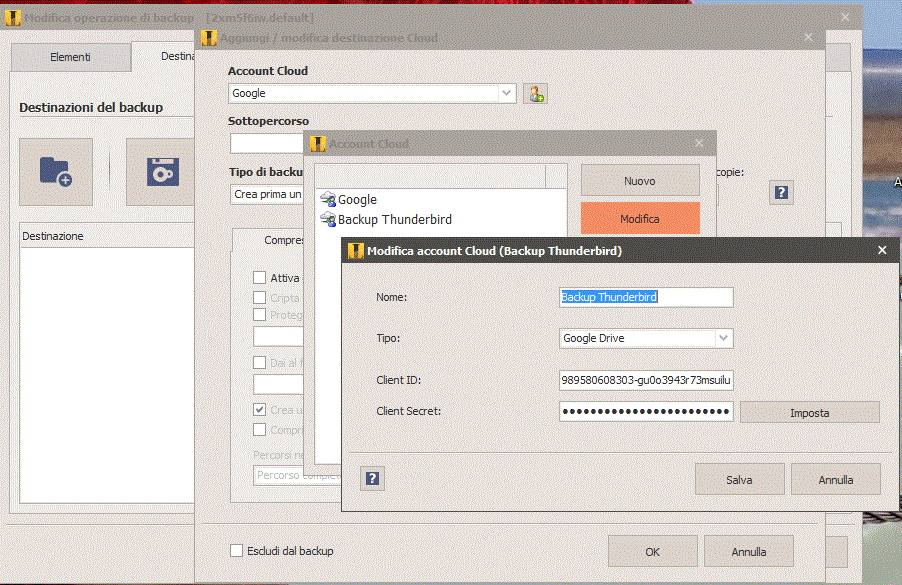The image size is (902, 585).
Task: Click the Nuovo button
Action: pos(640,181)
